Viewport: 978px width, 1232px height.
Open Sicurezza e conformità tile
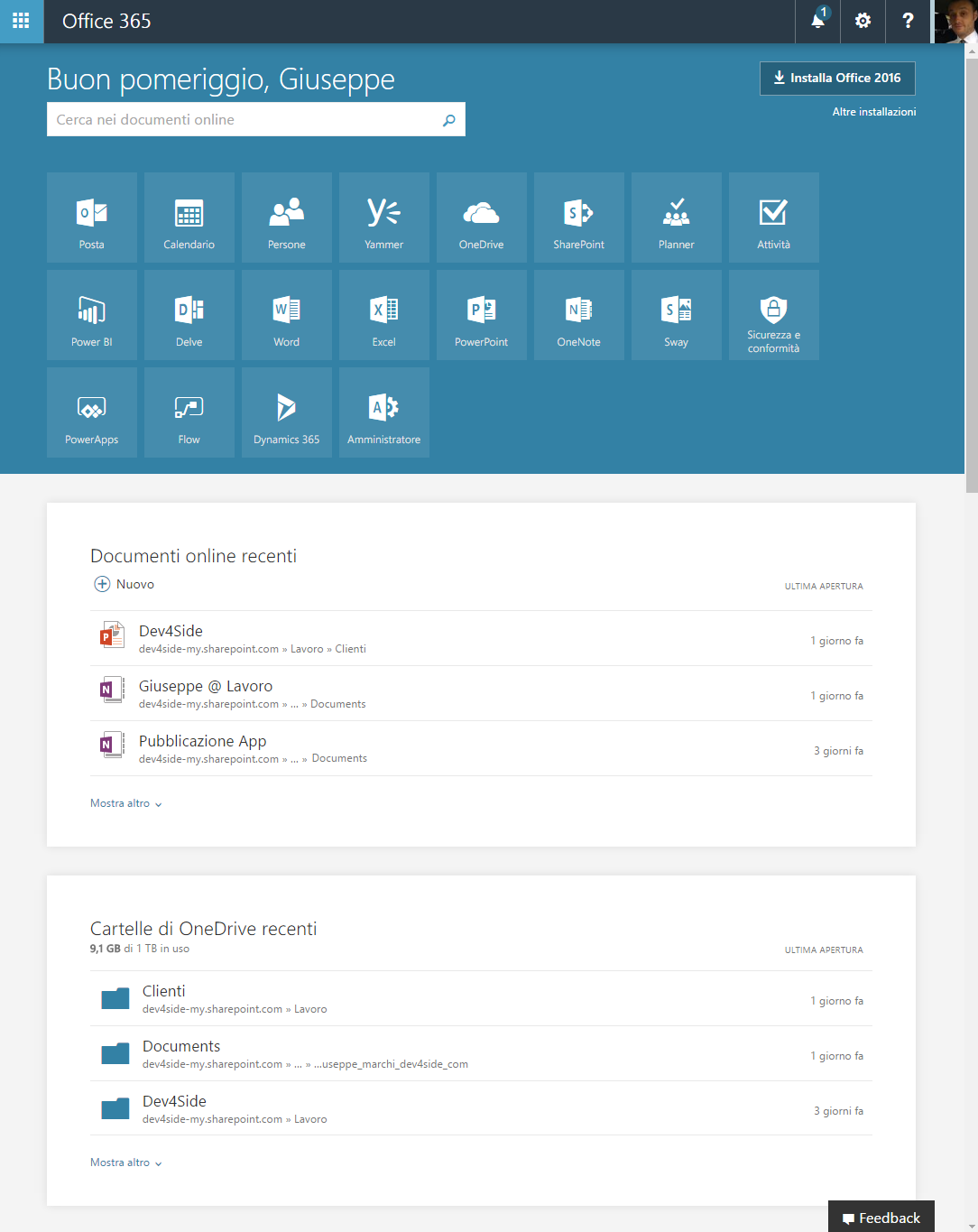[774, 315]
